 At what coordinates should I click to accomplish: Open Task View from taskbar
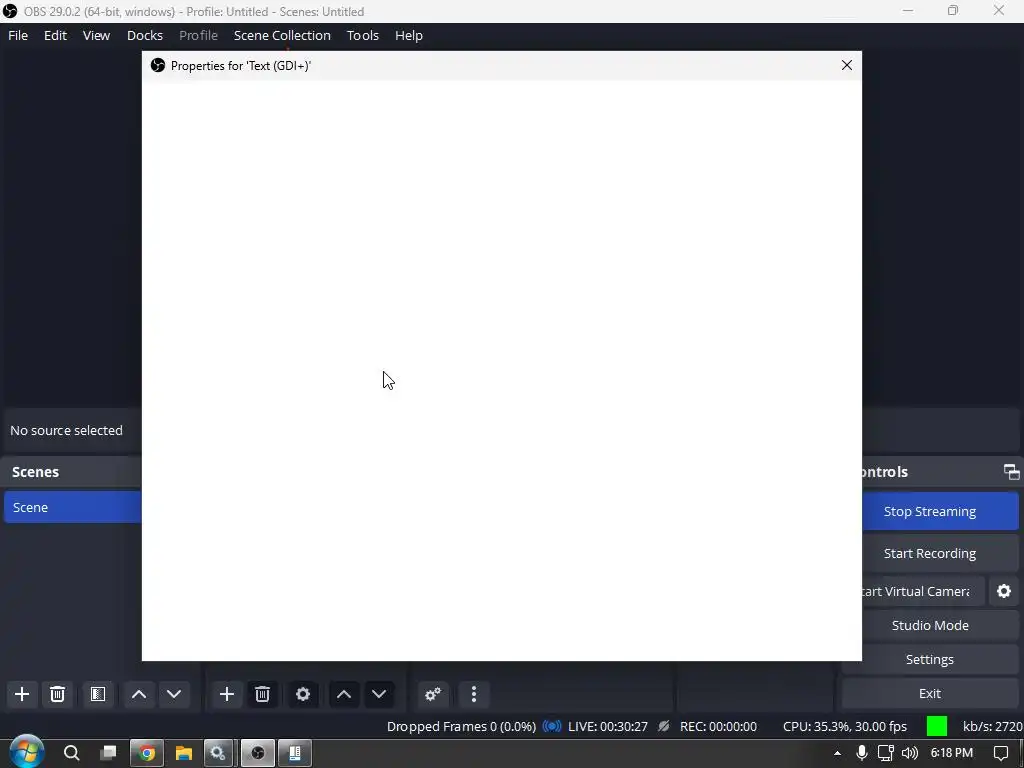(x=108, y=753)
